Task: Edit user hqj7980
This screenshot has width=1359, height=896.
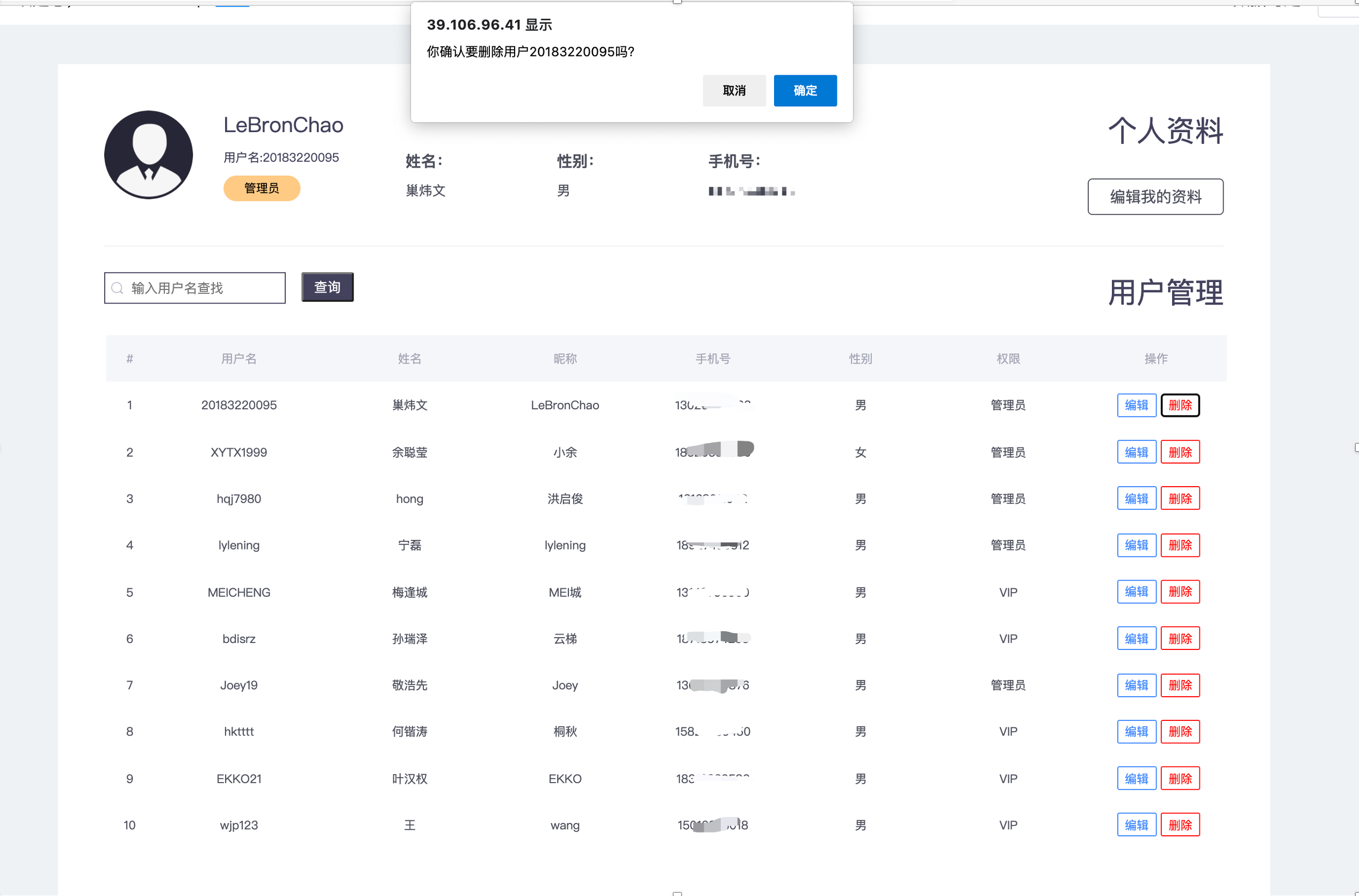Action: coord(1136,498)
